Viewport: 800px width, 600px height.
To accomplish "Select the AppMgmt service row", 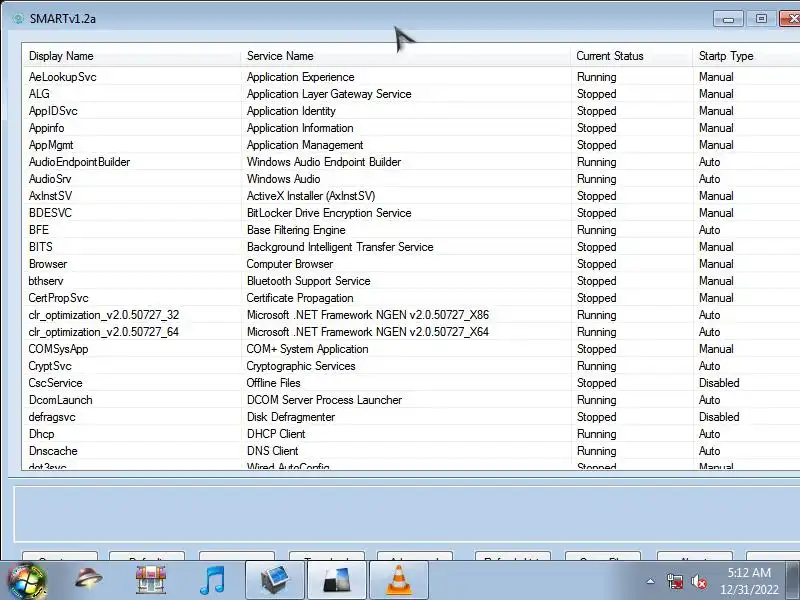I will (411, 145).
